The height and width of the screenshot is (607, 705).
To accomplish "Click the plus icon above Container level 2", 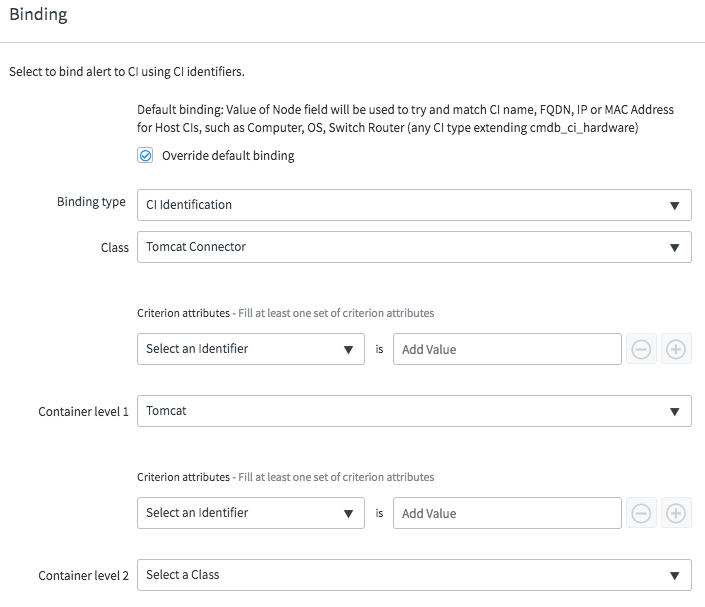I will click(x=676, y=513).
